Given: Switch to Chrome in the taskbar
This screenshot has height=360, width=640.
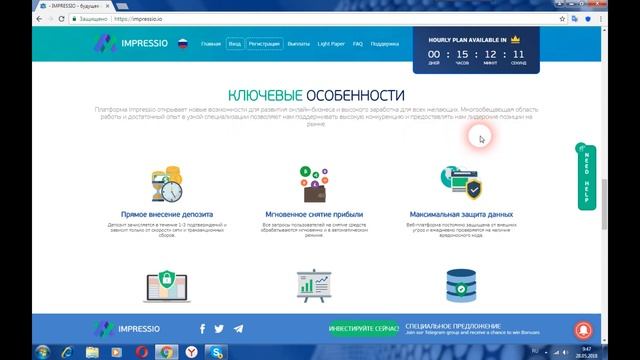Looking at the screenshot, I should tap(167, 352).
